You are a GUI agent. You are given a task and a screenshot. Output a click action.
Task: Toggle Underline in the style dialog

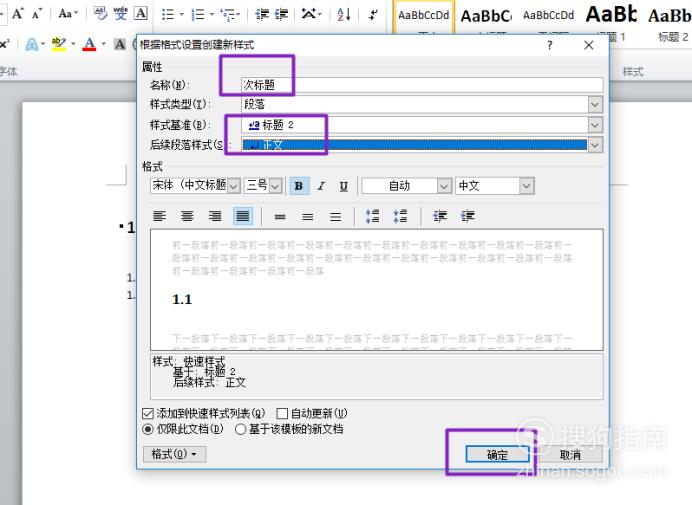[344, 186]
